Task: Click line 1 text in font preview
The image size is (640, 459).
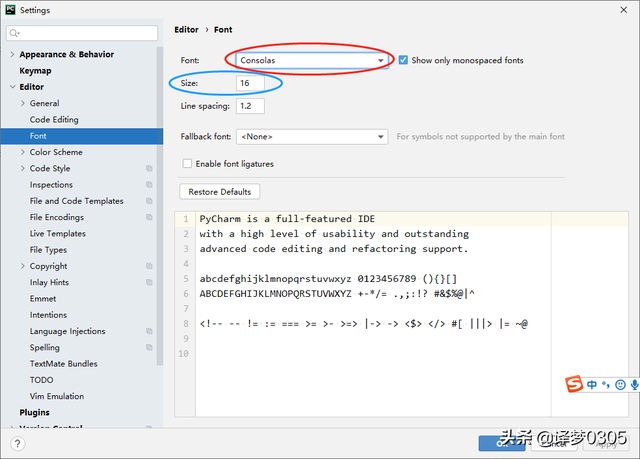Action: 287,219
